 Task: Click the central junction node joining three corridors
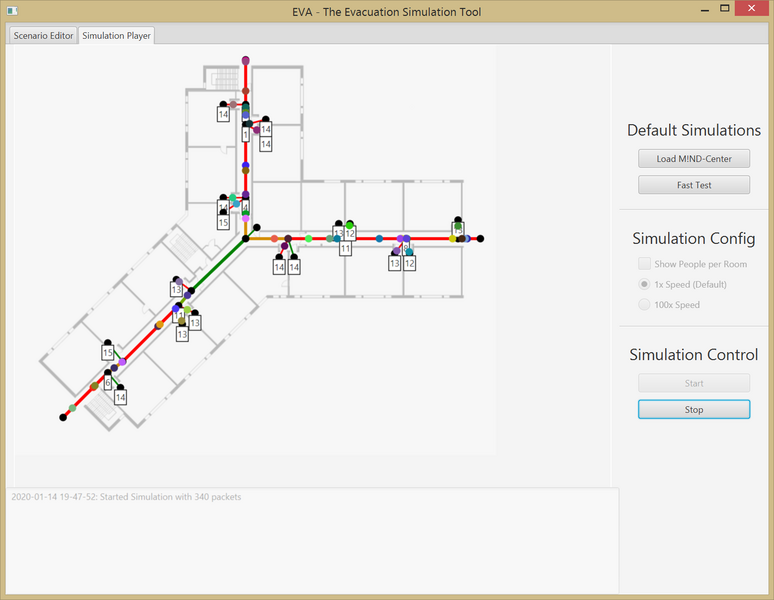point(246,239)
